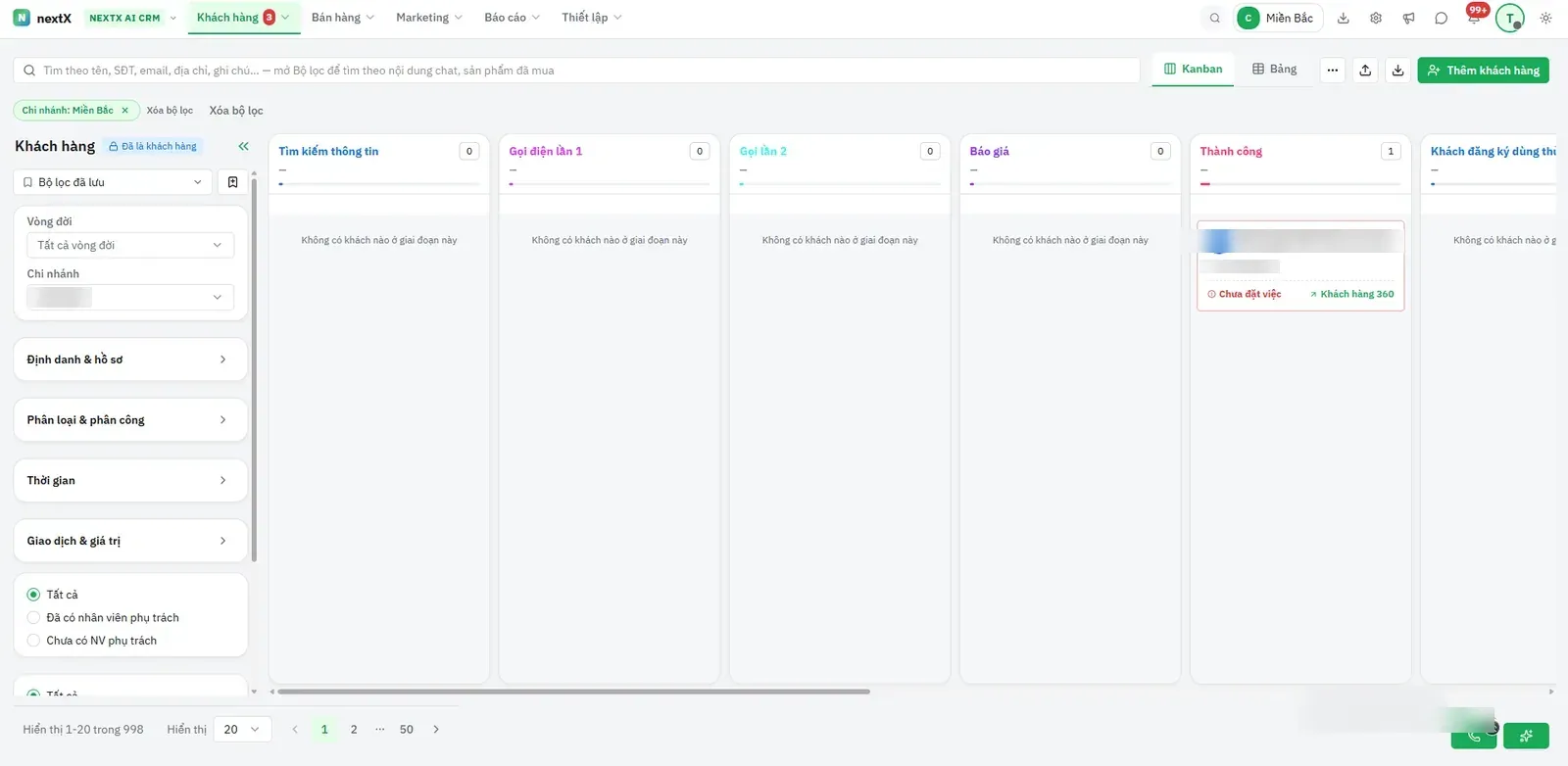Open notifications bell with 99+ badge
Image resolution: width=1568 pixels, height=766 pixels.
pos(1474,17)
